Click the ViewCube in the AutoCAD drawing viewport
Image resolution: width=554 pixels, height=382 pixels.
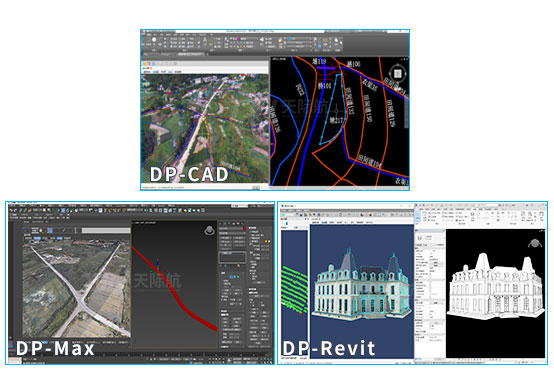tap(397, 74)
